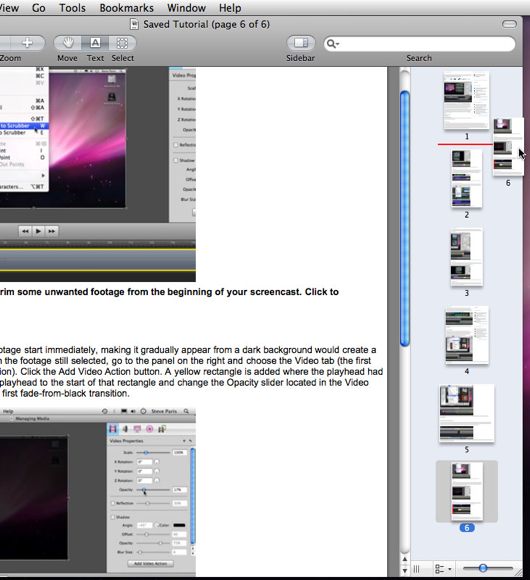The width and height of the screenshot is (530, 580).
Task: Click text "first fade-from-black transition."
Action: [x=66, y=393]
